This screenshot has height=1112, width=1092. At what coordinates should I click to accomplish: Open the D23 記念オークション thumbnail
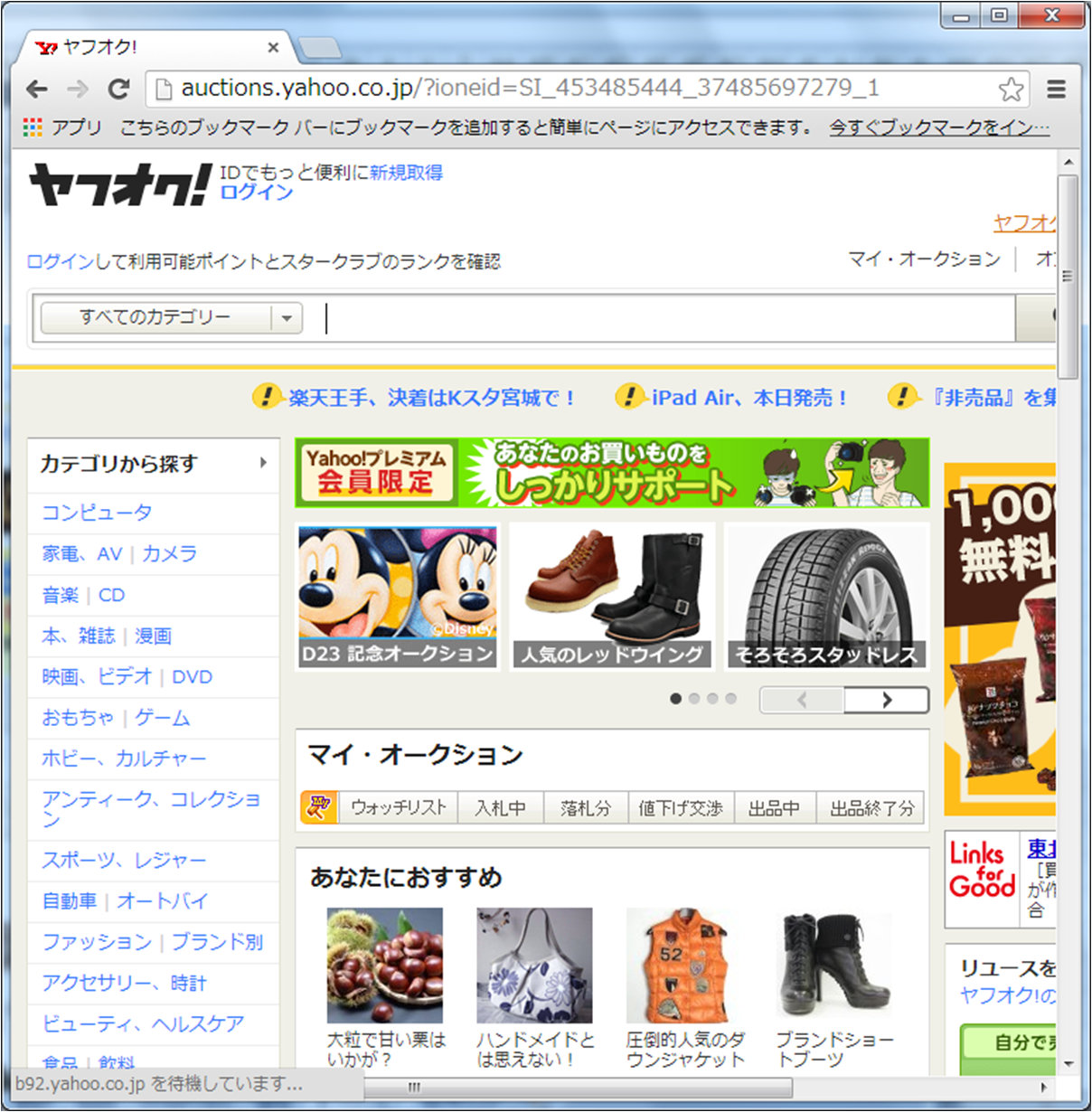coord(397,597)
